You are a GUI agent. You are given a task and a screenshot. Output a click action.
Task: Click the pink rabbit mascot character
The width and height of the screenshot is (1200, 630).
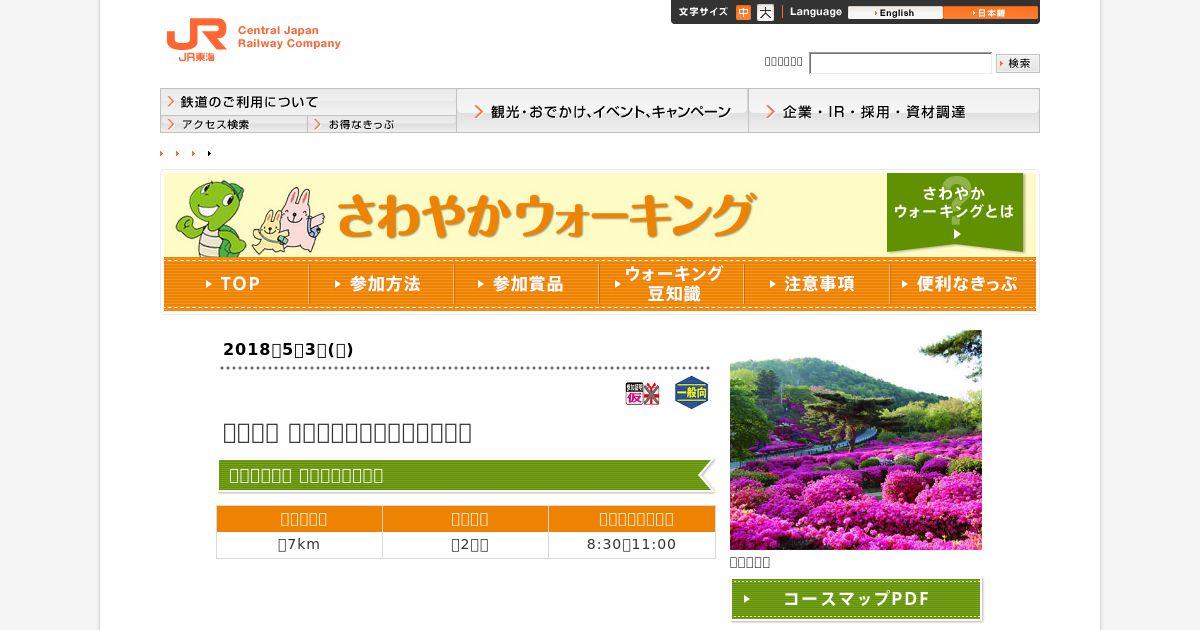(299, 221)
